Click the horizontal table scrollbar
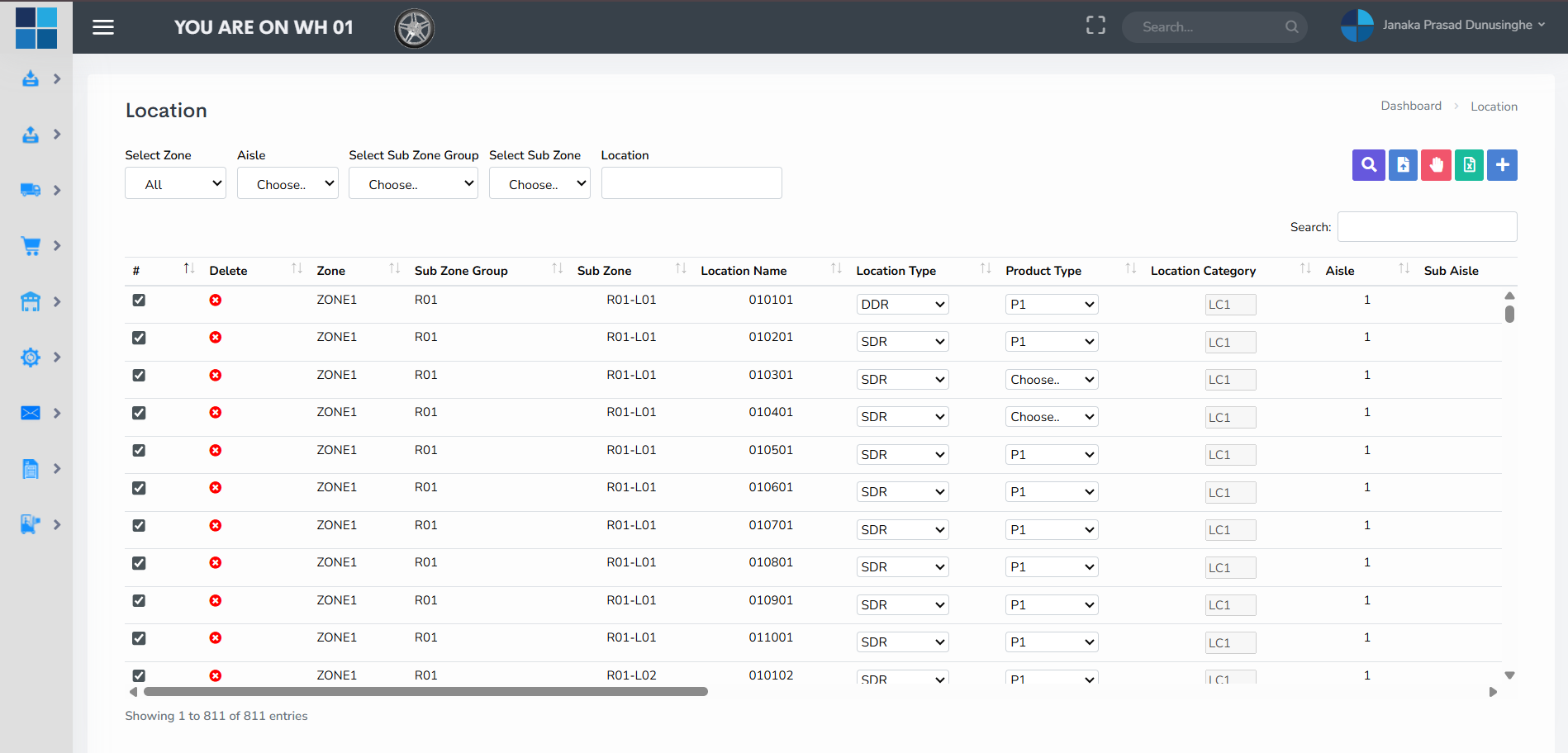 tap(425, 692)
